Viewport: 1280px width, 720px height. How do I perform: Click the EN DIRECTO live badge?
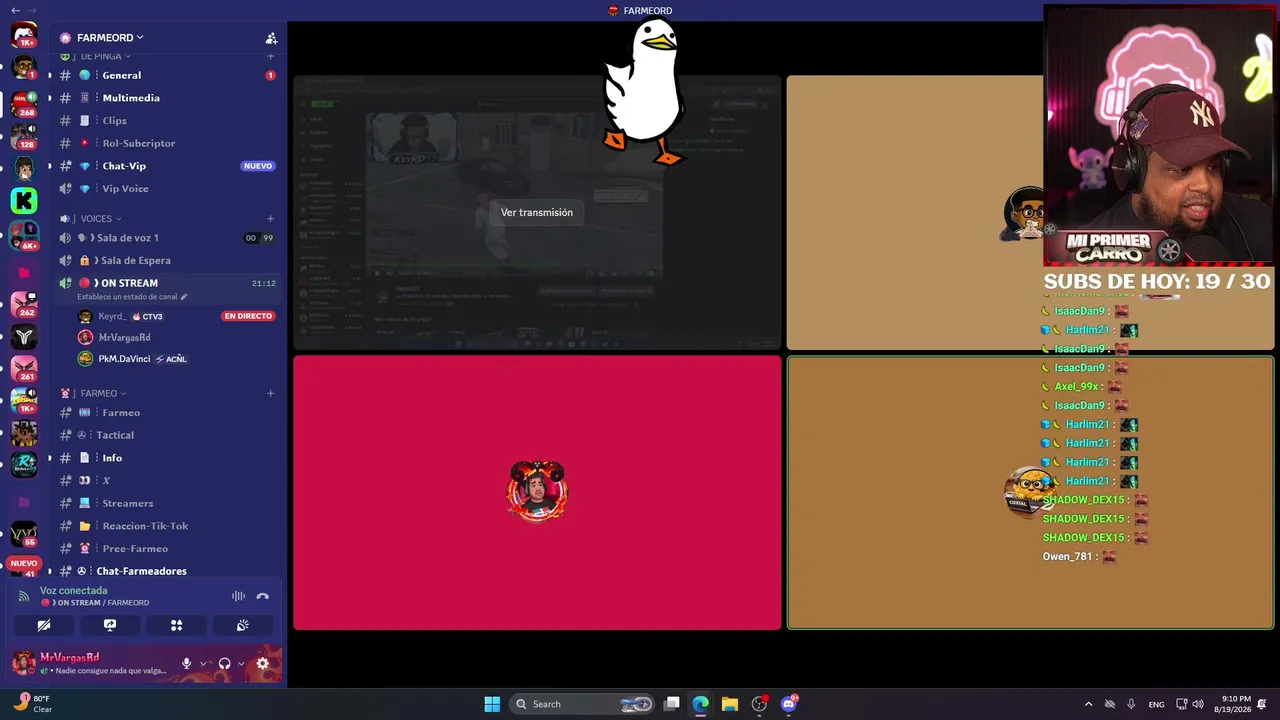point(248,316)
